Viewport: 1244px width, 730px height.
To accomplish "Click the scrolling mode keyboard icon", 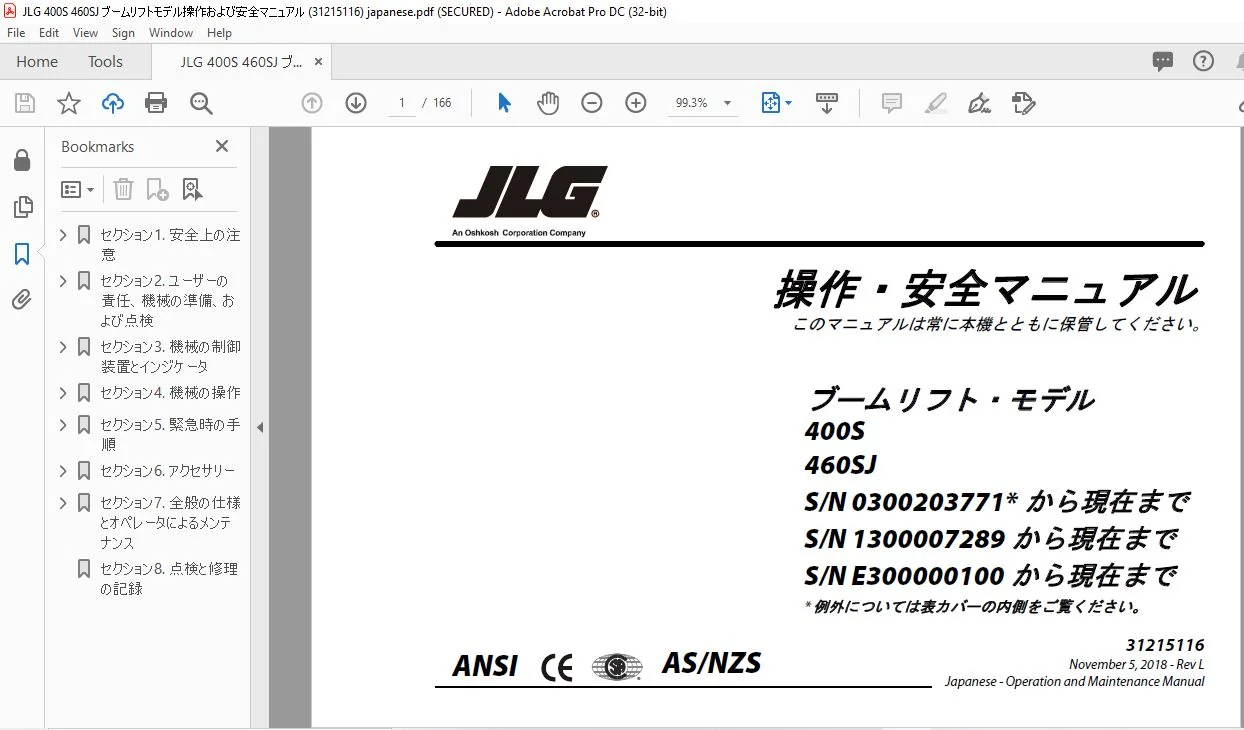I will point(827,103).
